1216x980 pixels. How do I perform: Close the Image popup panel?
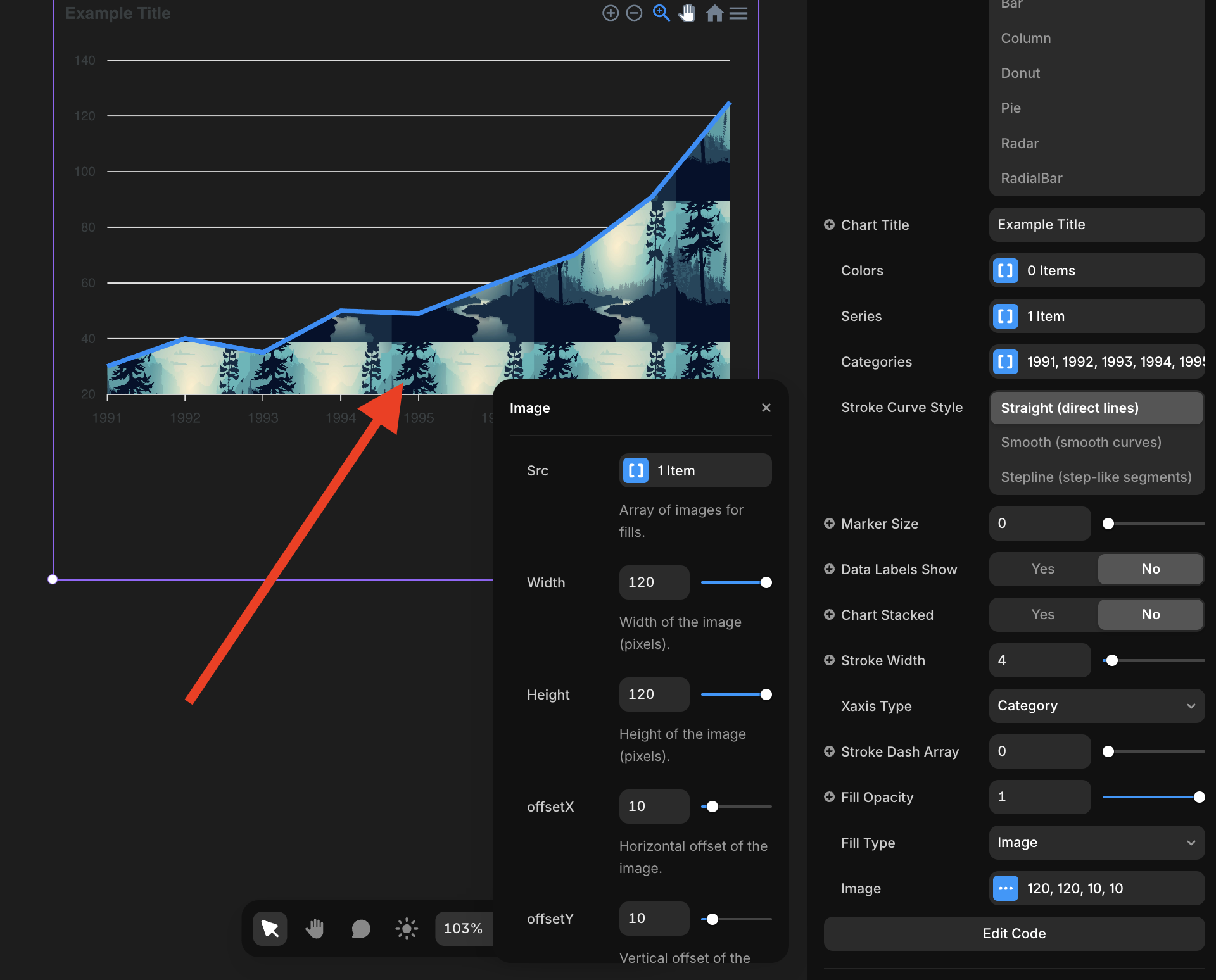(766, 408)
